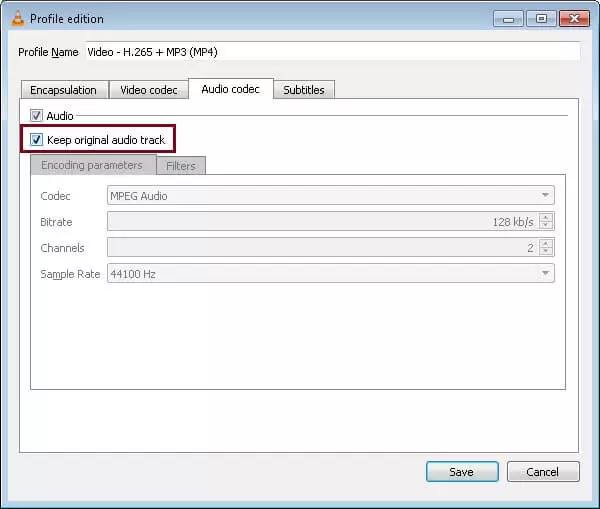
Task: Go to the Subtitles tab
Action: tap(304, 90)
